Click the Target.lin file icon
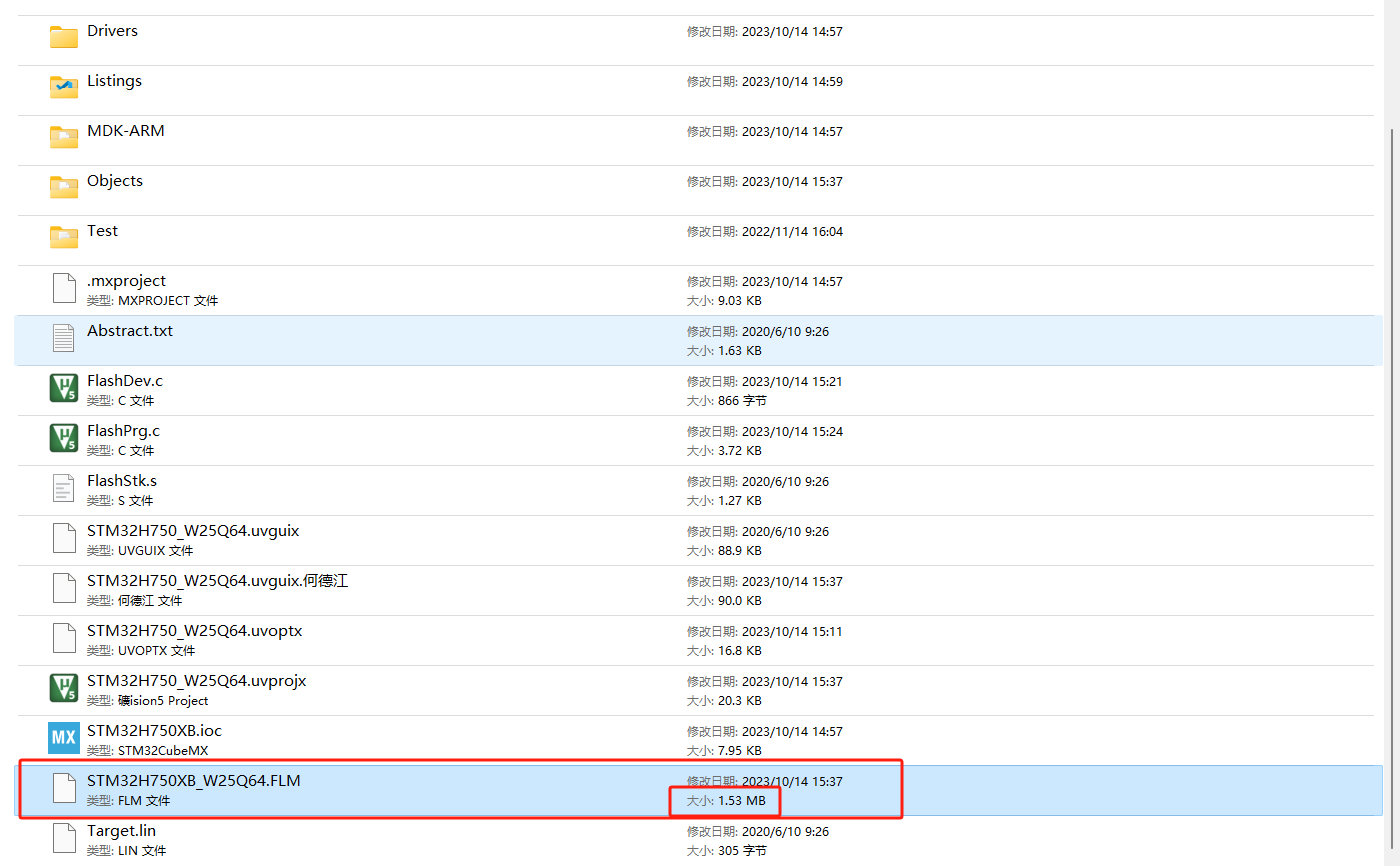Image resolution: width=1400 pixels, height=866 pixels. tap(64, 838)
